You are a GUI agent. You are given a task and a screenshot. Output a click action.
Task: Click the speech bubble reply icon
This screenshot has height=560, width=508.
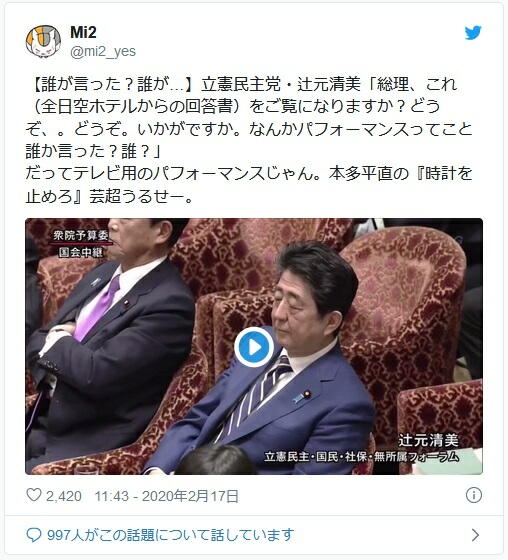pyautogui.click(x=34, y=535)
